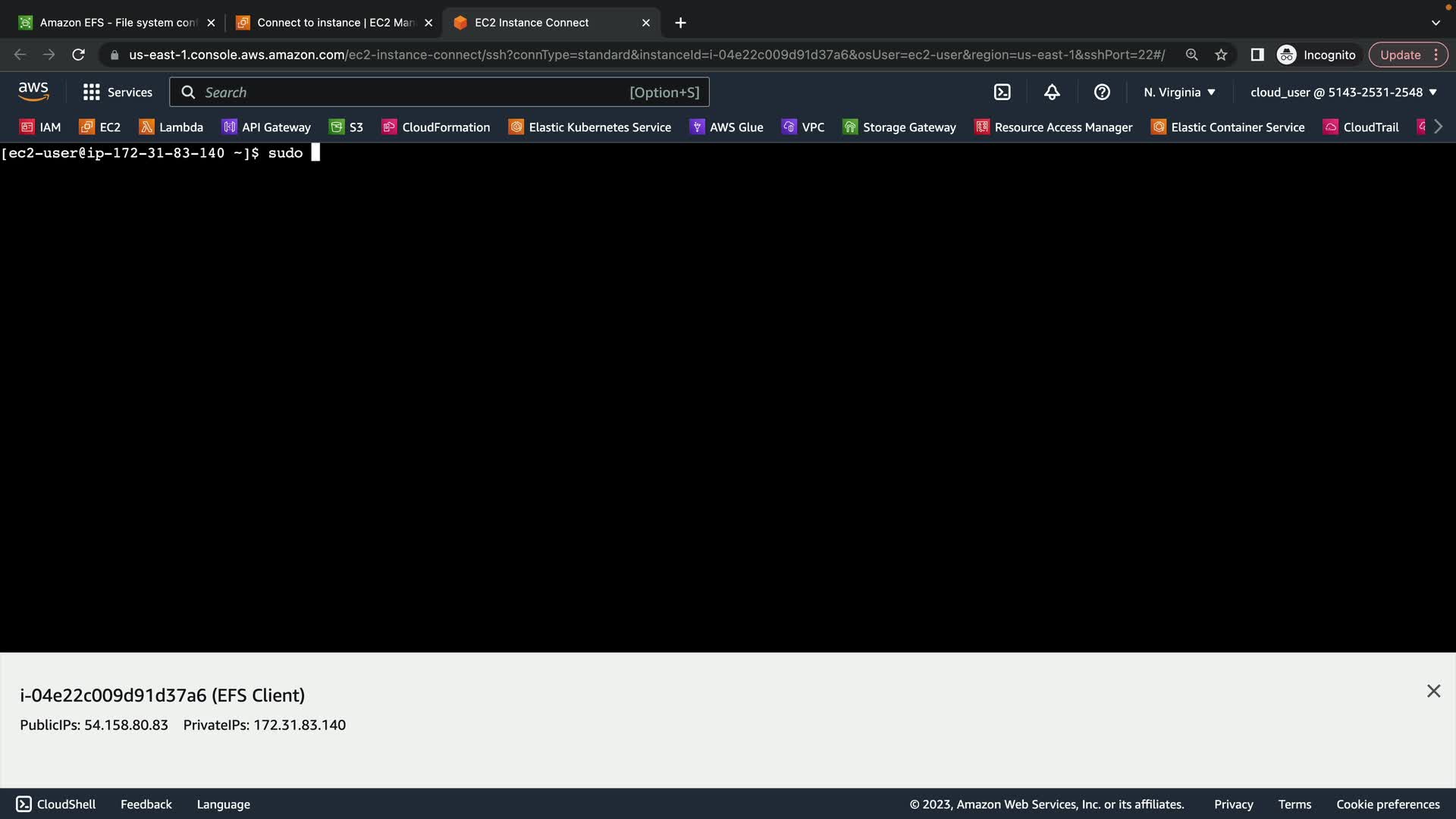Close the EFS Client instance info panel
The width and height of the screenshot is (1456, 819).
[1433, 691]
